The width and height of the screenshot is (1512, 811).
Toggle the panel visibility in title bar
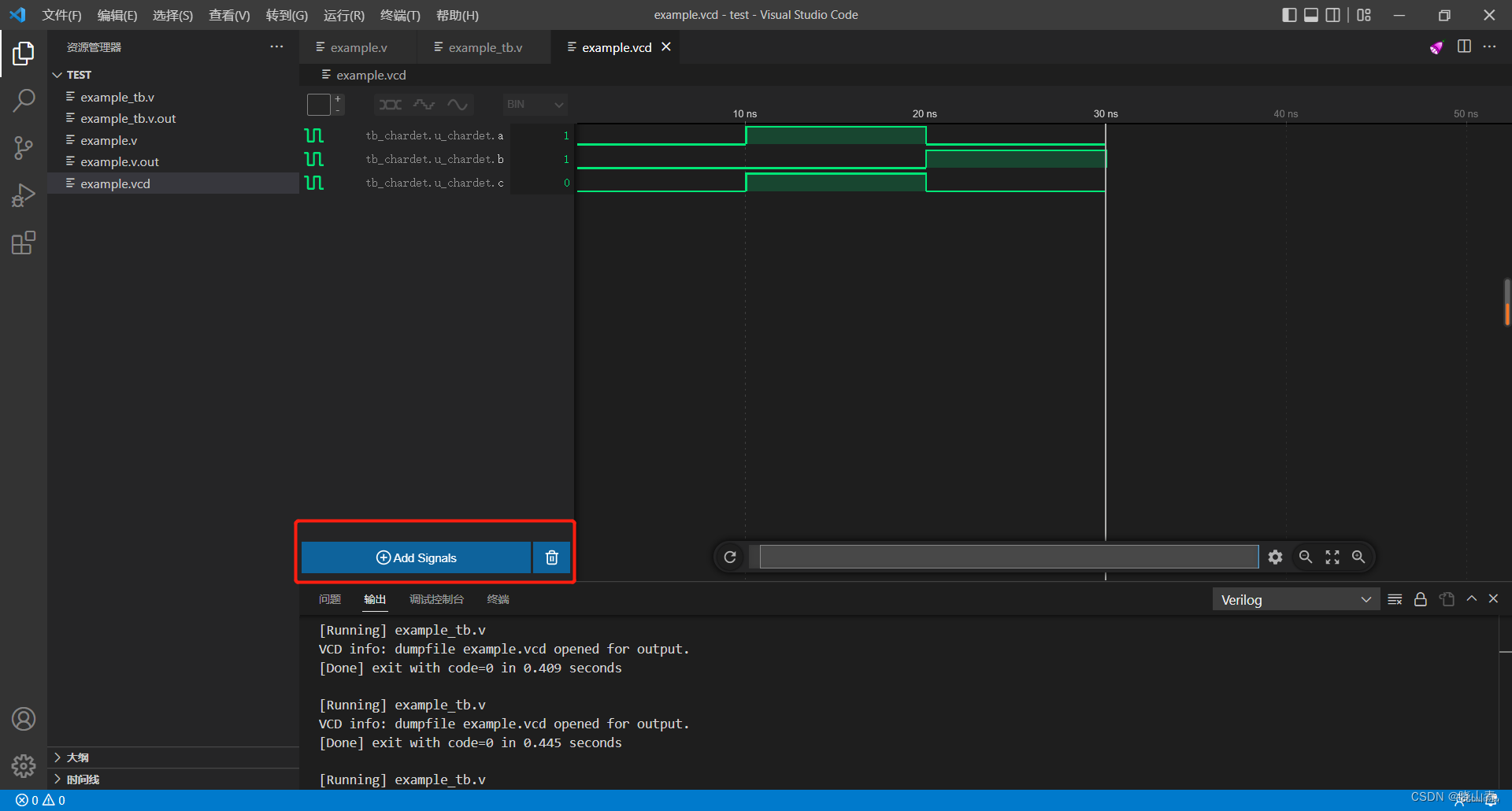pos(1310,14)
